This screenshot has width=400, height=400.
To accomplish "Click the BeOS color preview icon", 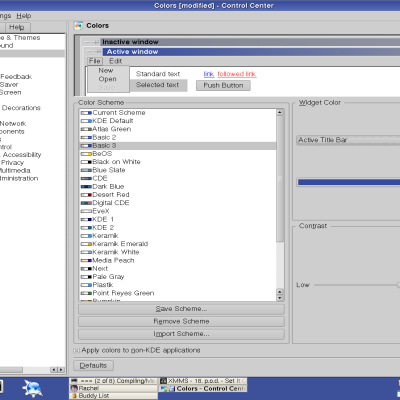I will click(x=86, y=154).
